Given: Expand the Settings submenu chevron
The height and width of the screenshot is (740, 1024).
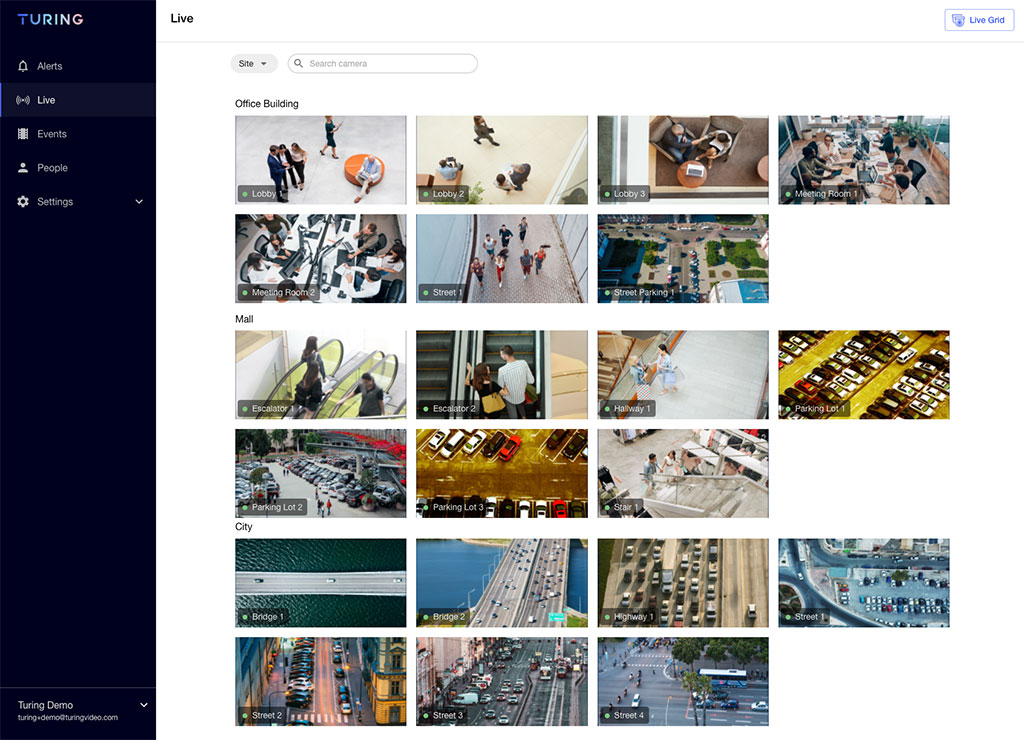Looking at the screenshot, I should [139, 202].
